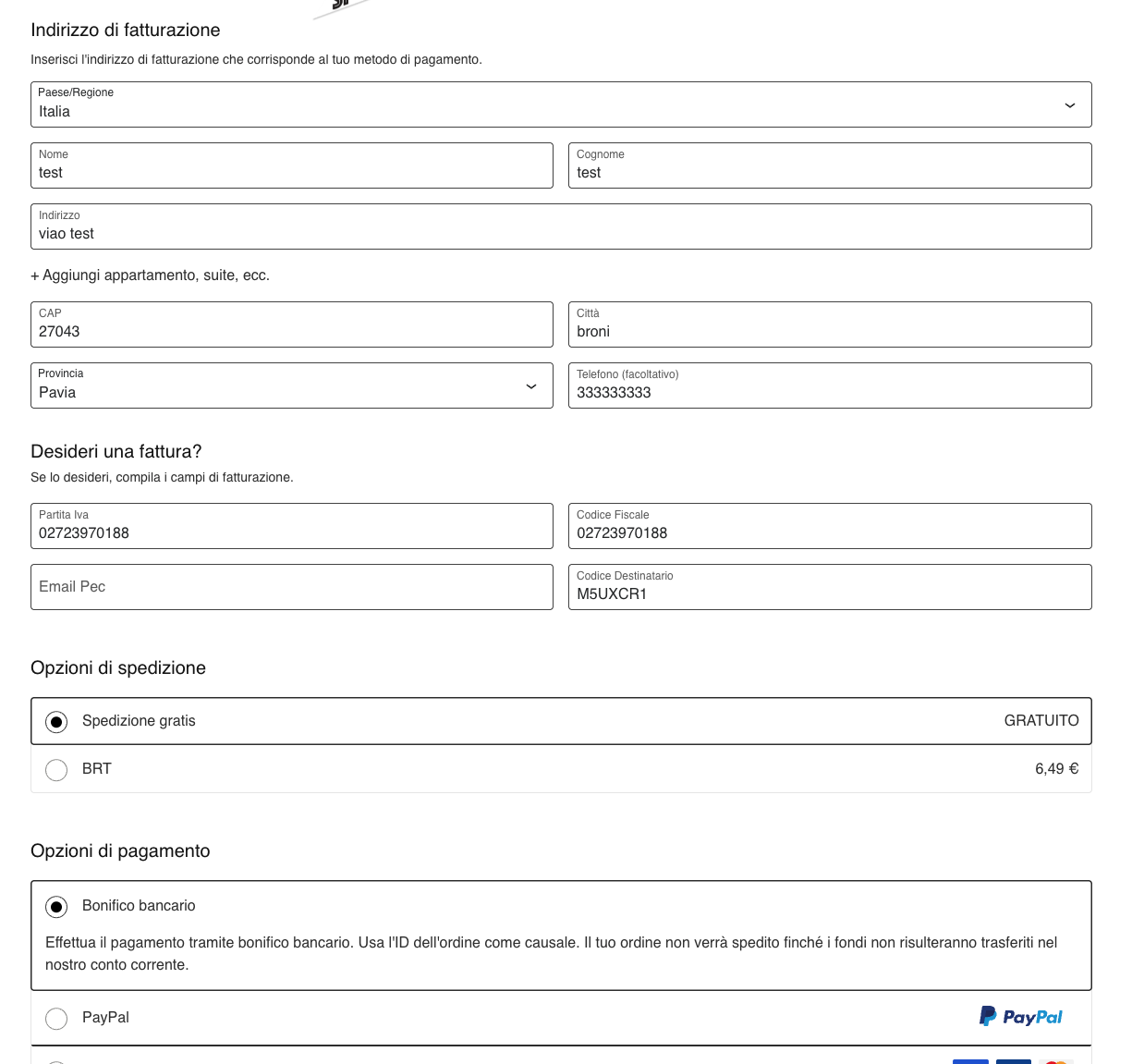This screenshot has height=1064, width=1132.
Task: Click the PayPal logo icon
Action: (1020, 1017)
